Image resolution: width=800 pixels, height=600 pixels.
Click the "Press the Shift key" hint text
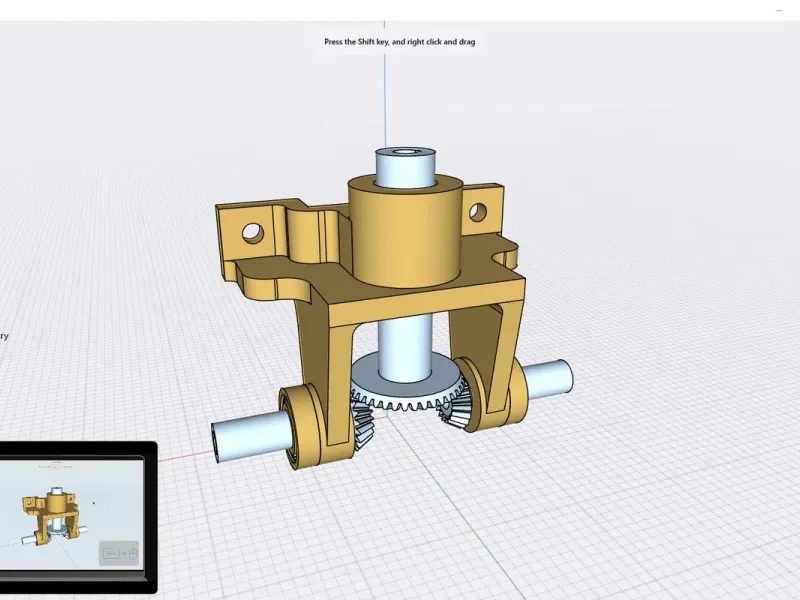click(399, 42)
